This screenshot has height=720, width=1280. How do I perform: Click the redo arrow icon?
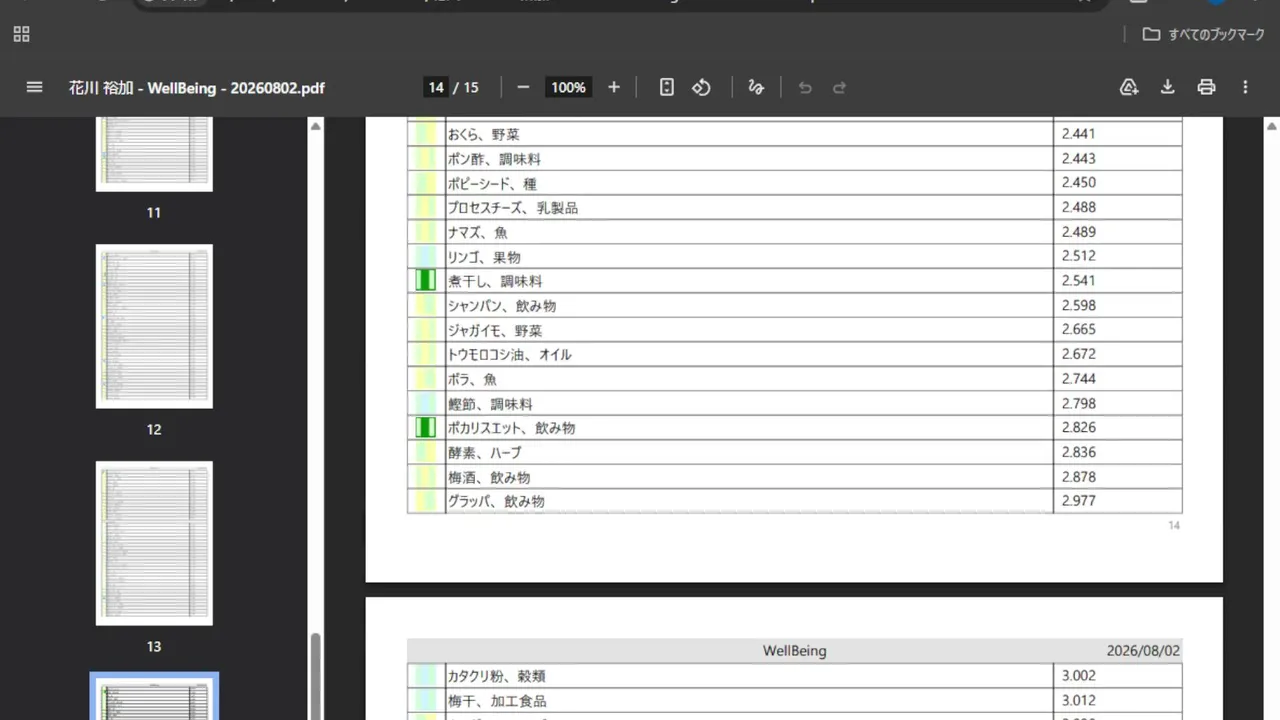tap(840, 87)
